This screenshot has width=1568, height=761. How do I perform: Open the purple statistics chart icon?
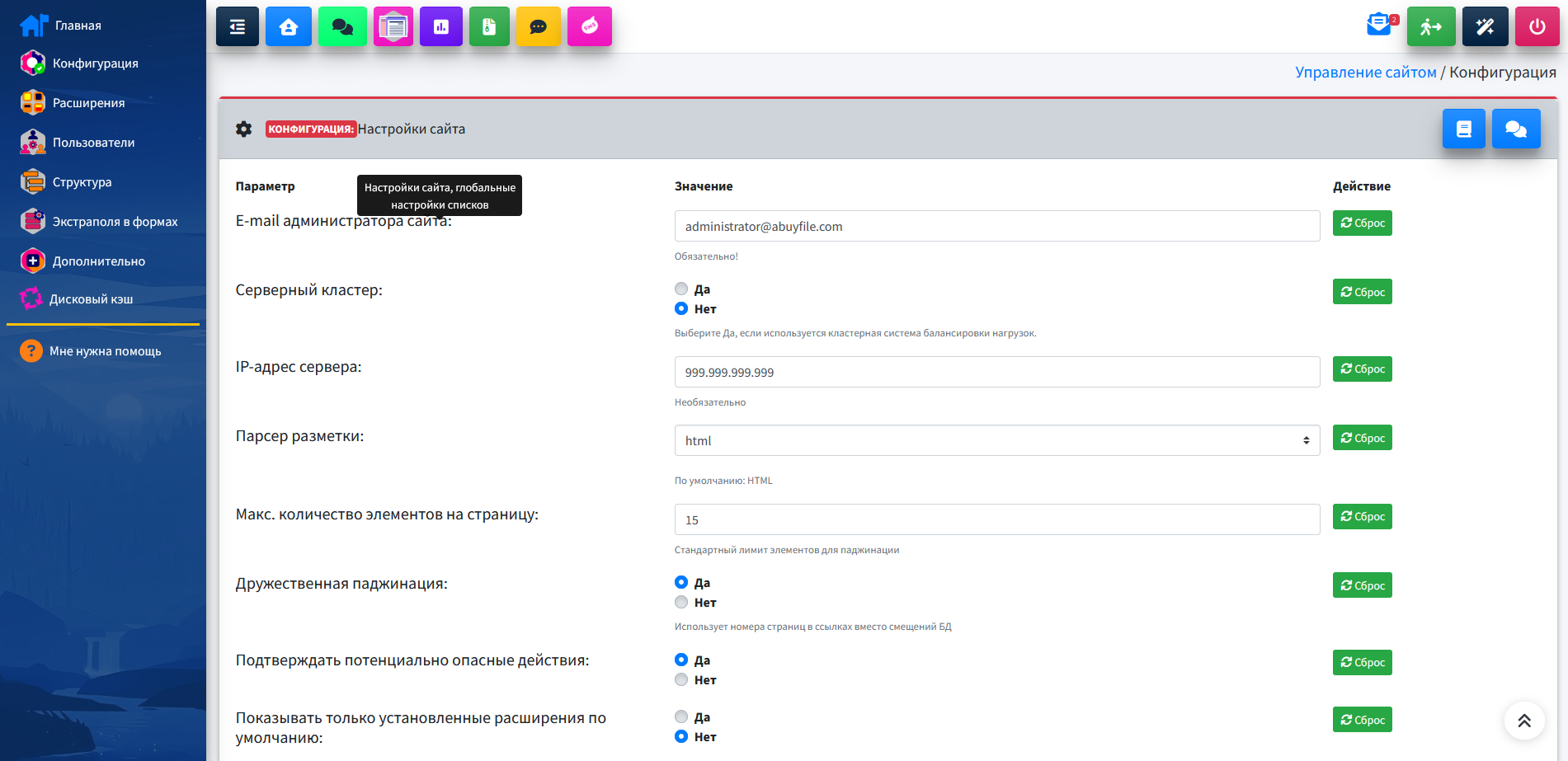[441, 26]
